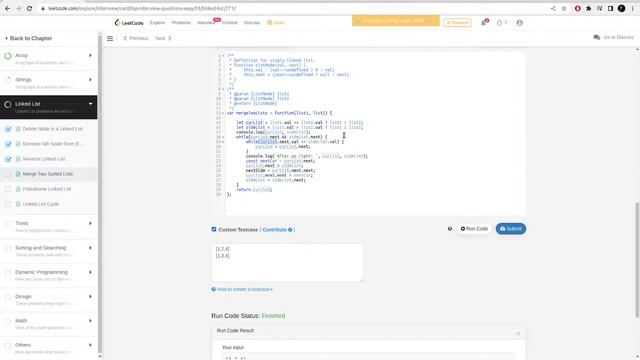Image resolution: width=640 pixels, height=360 pixels.
Task: Open the Problems nav item
Action: coord(181,23)
